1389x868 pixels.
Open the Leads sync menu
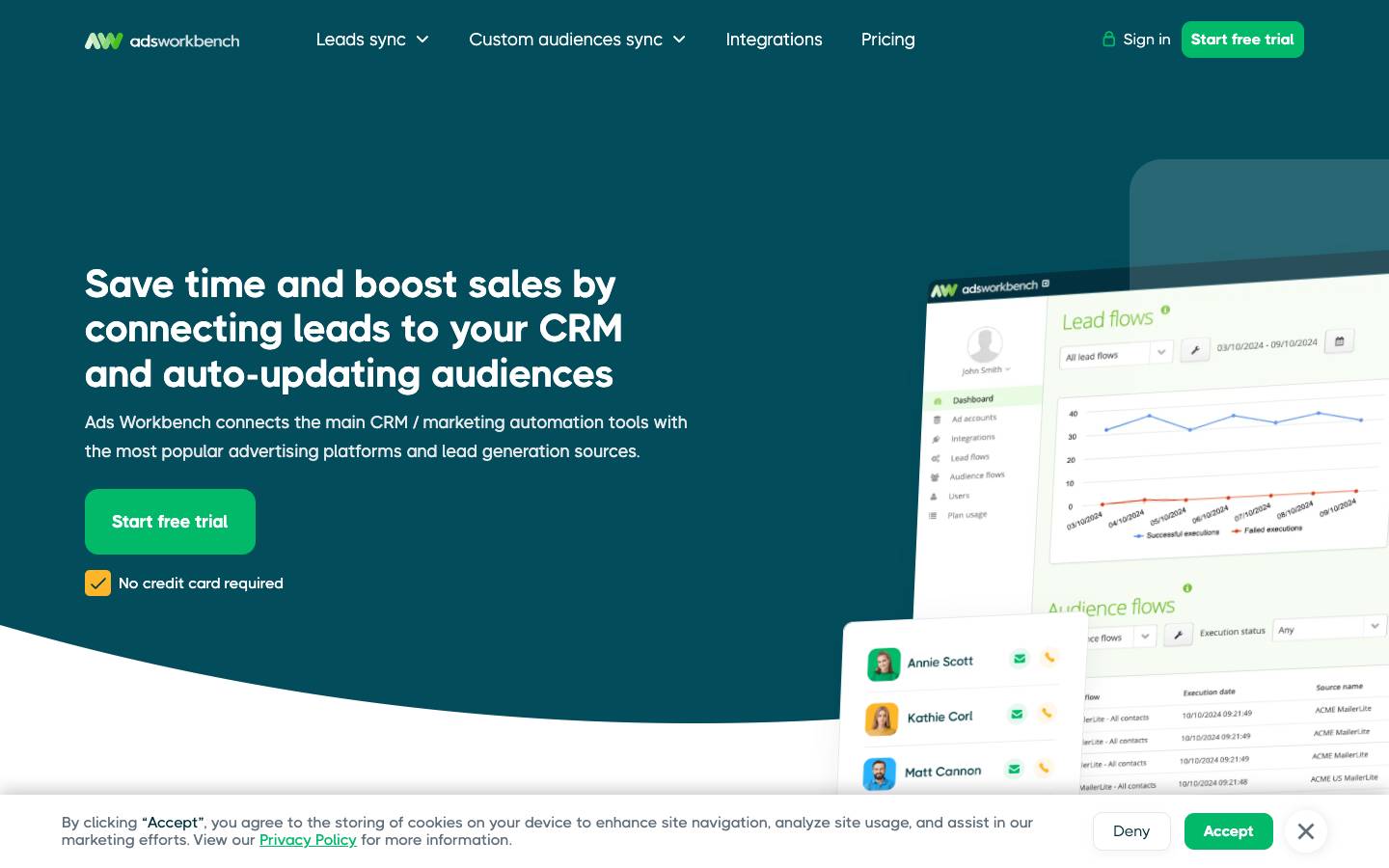[361, 40]
